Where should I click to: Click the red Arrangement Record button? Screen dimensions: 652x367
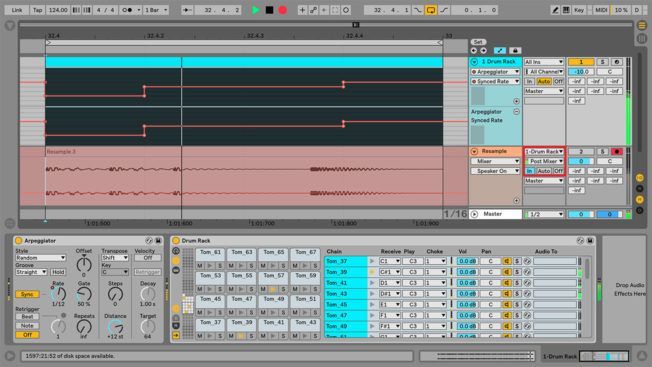[x=283, y=10]
